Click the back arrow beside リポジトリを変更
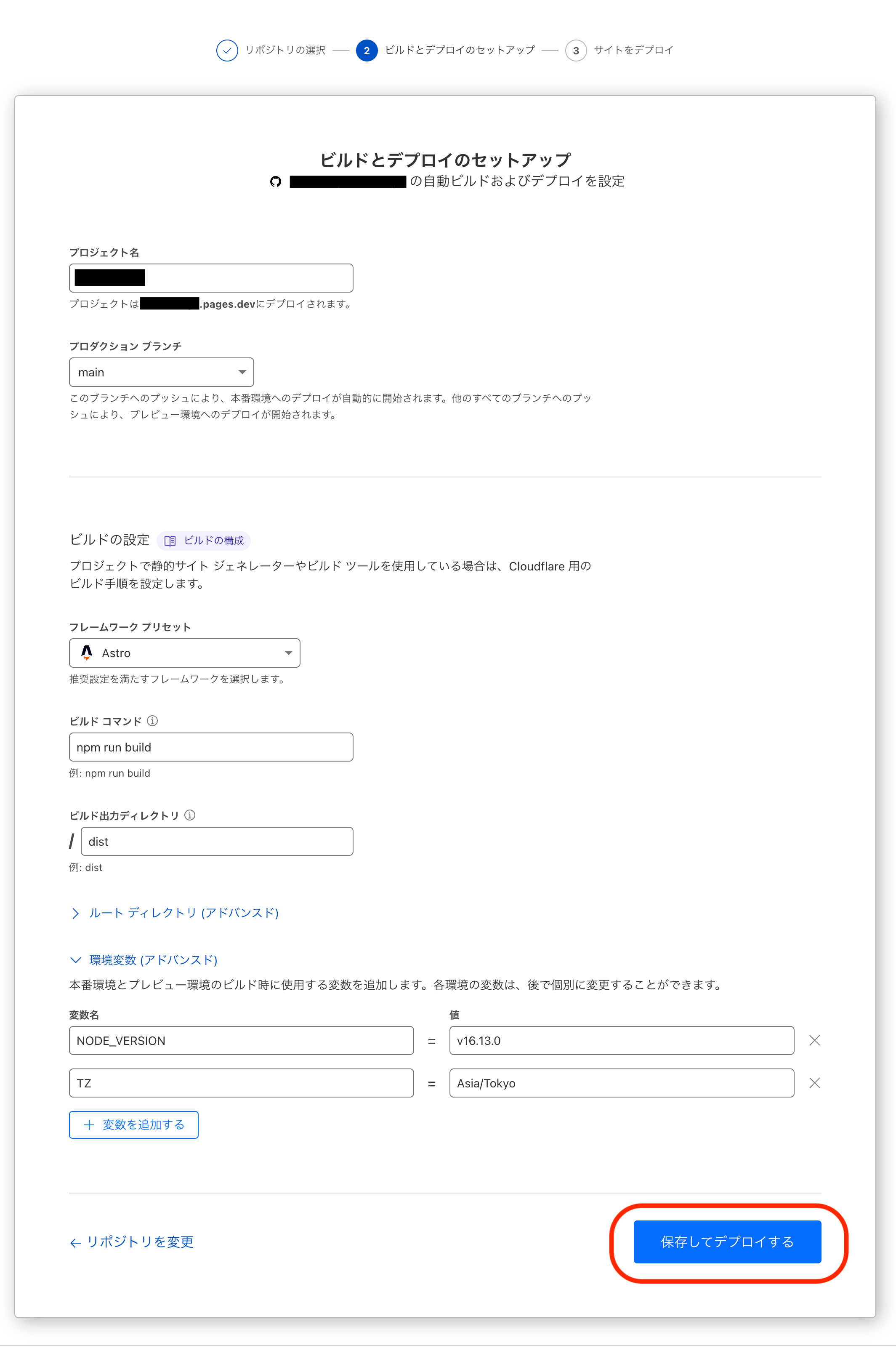 [x=75, y=1242]
